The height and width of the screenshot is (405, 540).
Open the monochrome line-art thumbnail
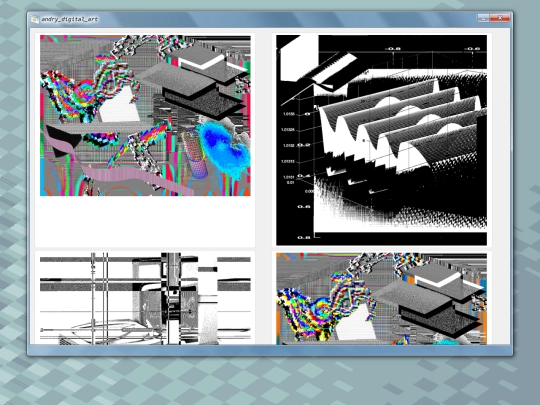tap(145, 299)
